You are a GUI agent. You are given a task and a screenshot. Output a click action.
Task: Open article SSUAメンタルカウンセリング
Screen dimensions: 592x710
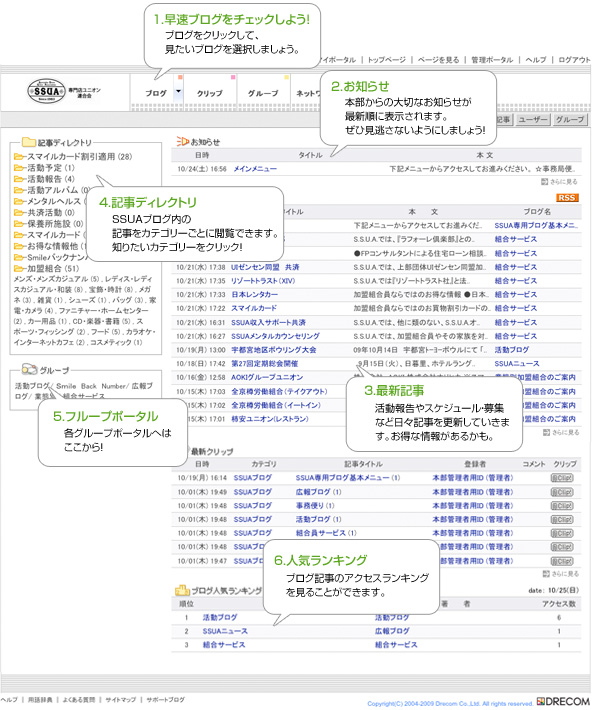coord(275,336)
